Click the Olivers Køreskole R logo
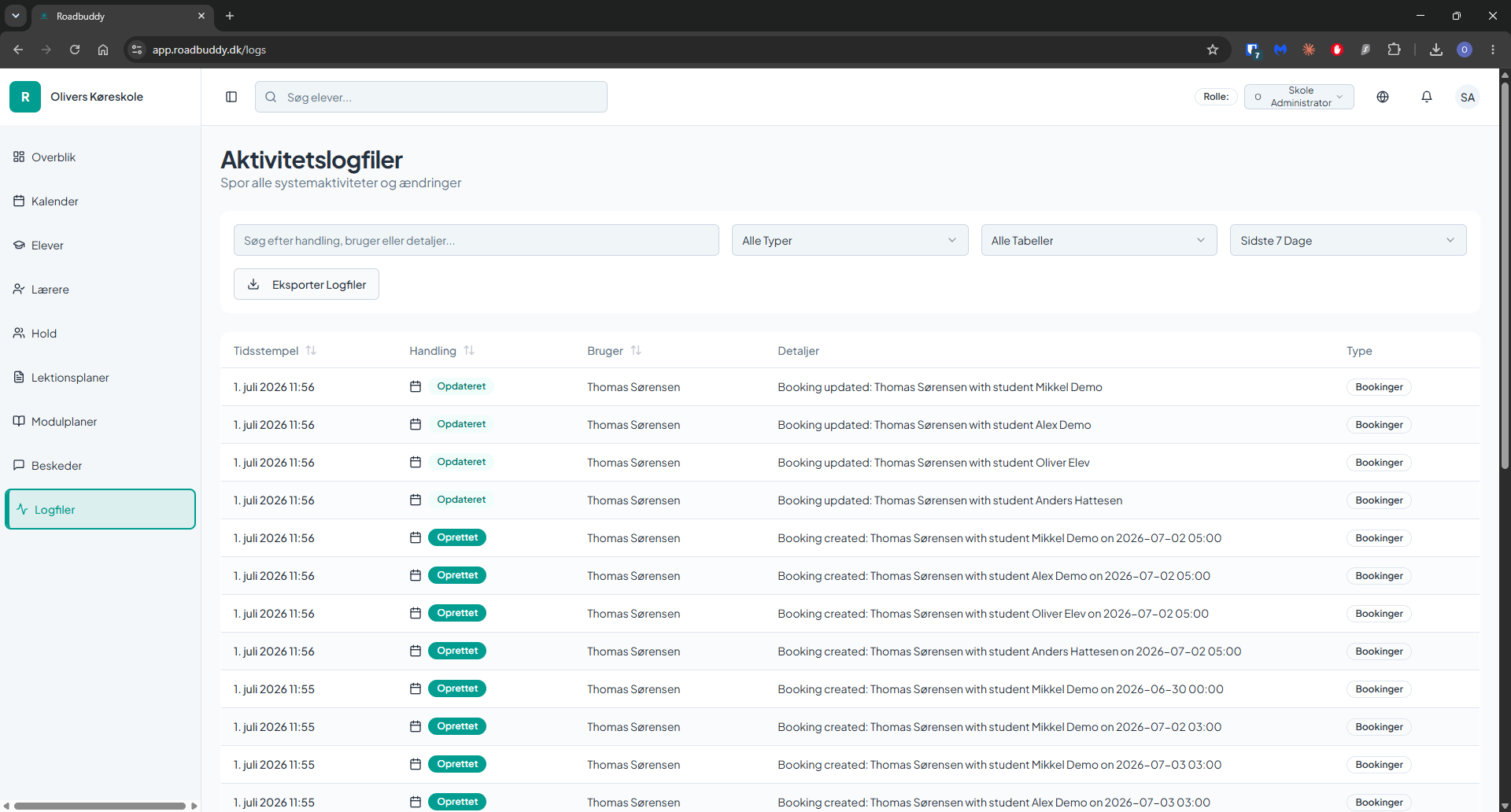This screenshot has height=812, width=1511. click(x=25, y=97)
